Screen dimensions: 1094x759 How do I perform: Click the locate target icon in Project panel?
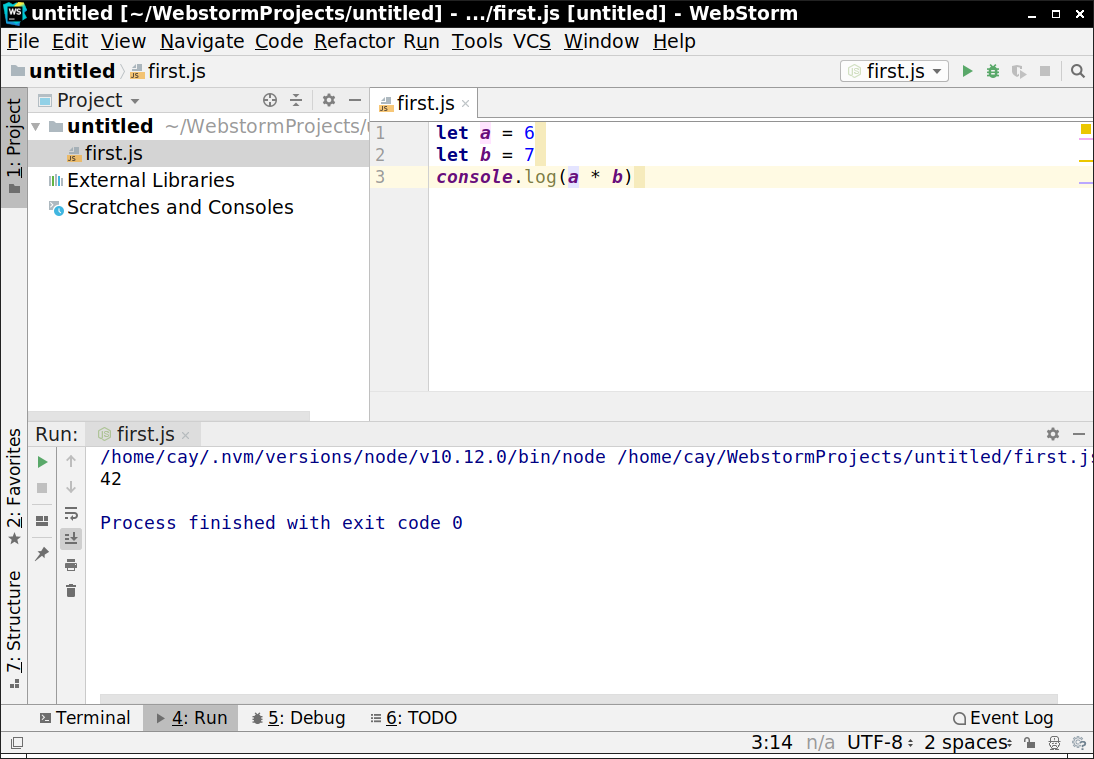coord(269,100)
